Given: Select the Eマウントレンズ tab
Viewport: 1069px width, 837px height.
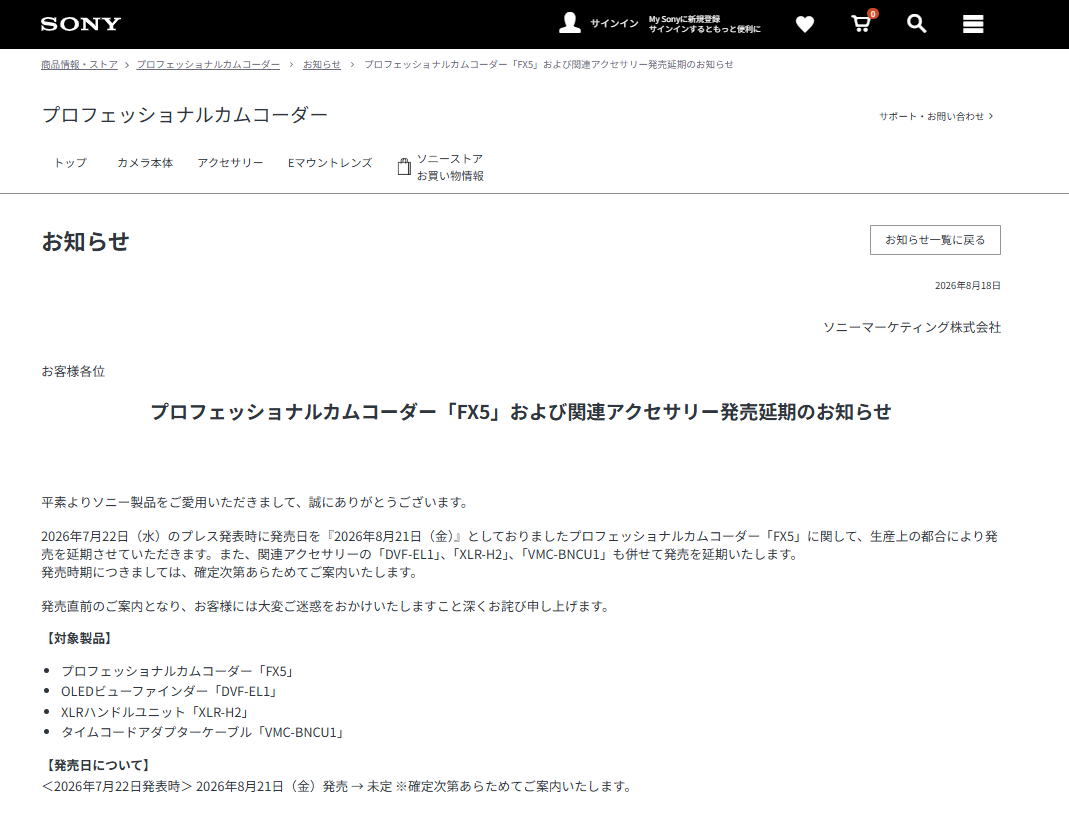Looking at the screenshot, I should (330, 163).
